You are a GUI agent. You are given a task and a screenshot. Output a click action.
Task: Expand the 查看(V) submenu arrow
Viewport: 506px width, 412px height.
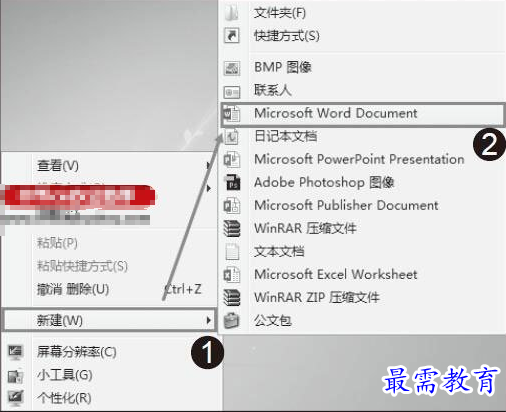coord(208,165)
